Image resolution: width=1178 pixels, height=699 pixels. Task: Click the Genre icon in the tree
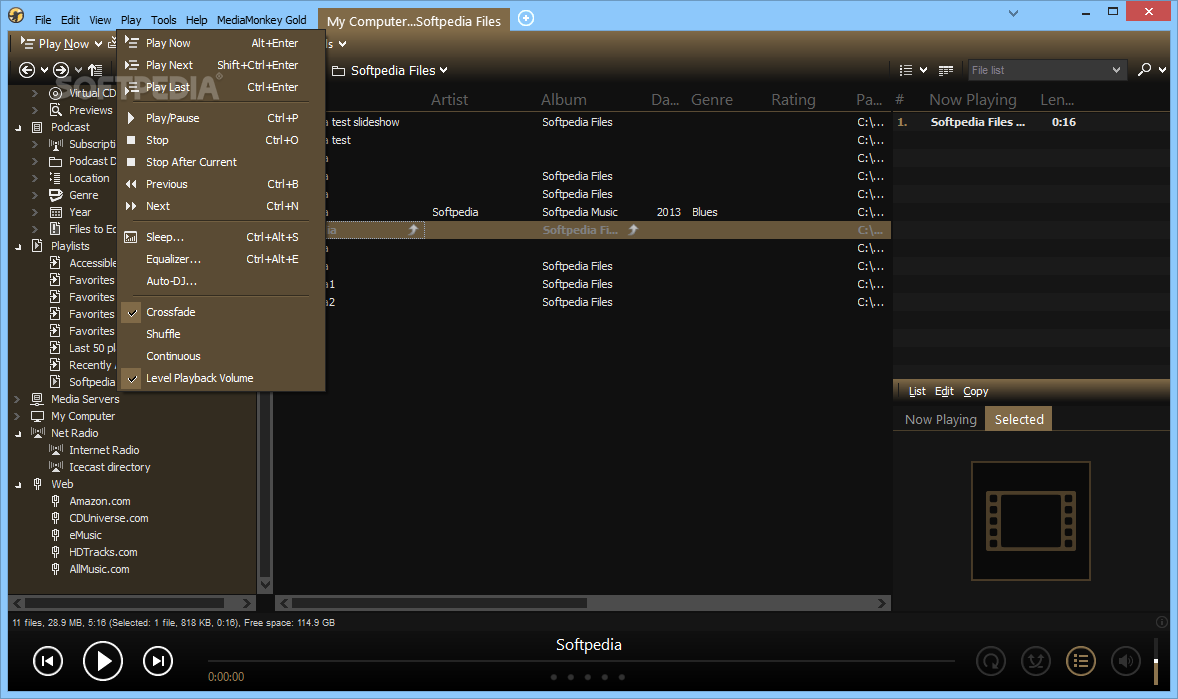point(56,195)
